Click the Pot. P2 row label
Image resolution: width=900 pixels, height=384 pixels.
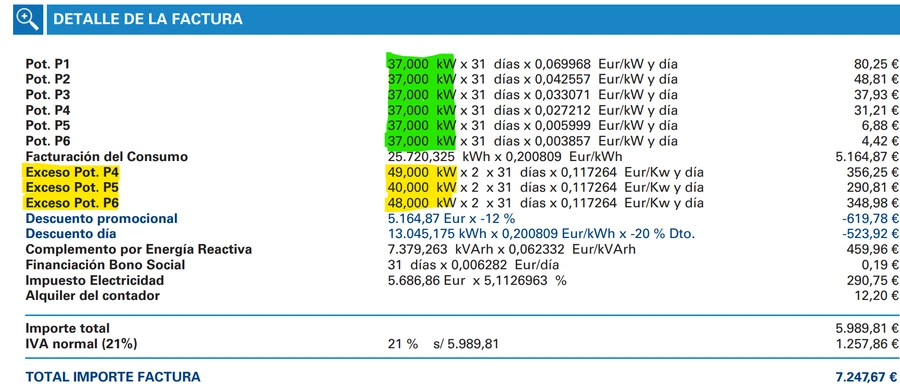pos(48,79)
